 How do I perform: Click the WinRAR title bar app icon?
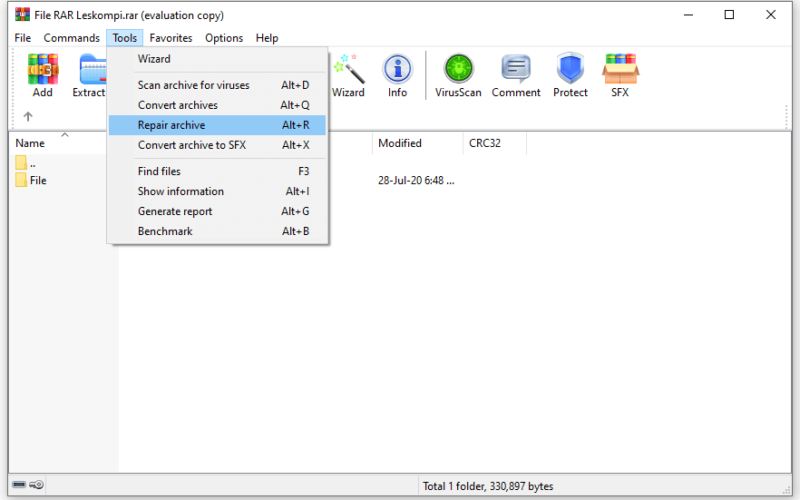point(22,15)
